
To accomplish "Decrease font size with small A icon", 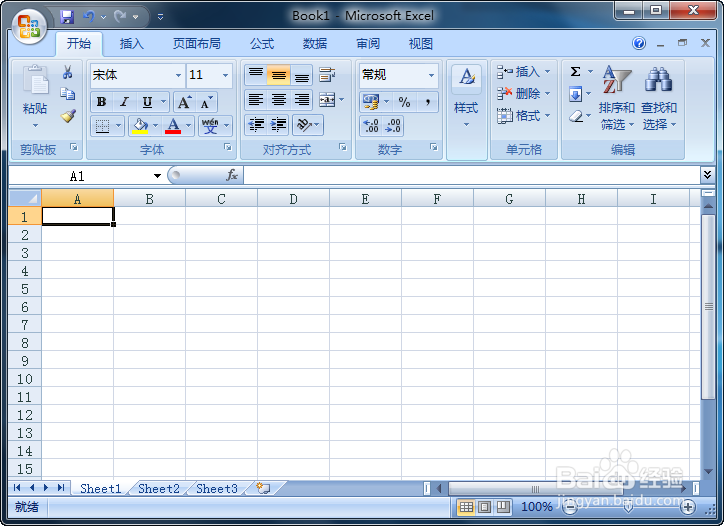I will [x=206, y=102].
